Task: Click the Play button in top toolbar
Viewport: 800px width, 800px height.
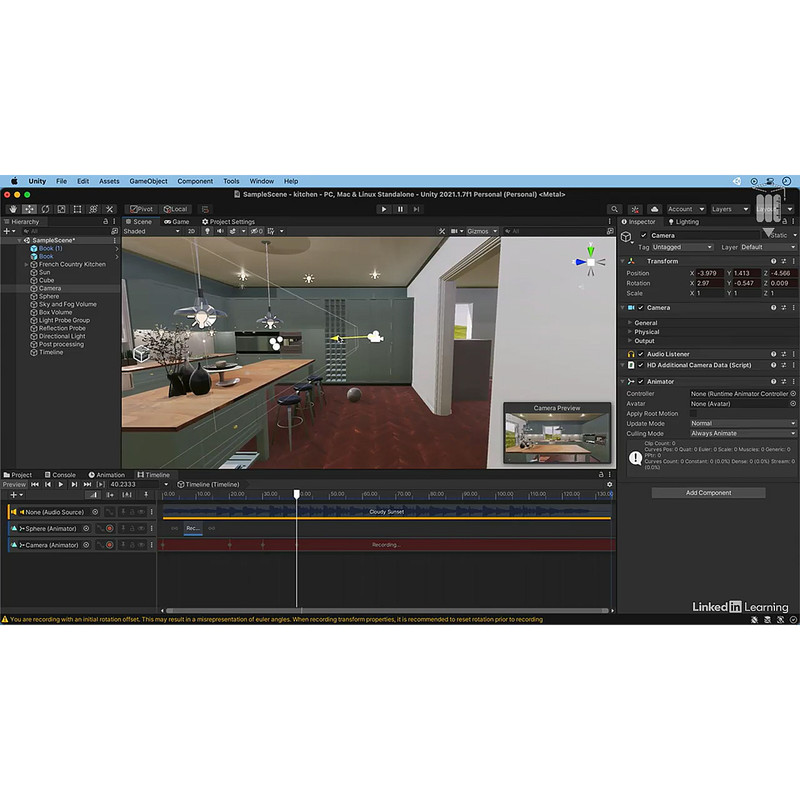Action: coord(383,209)
